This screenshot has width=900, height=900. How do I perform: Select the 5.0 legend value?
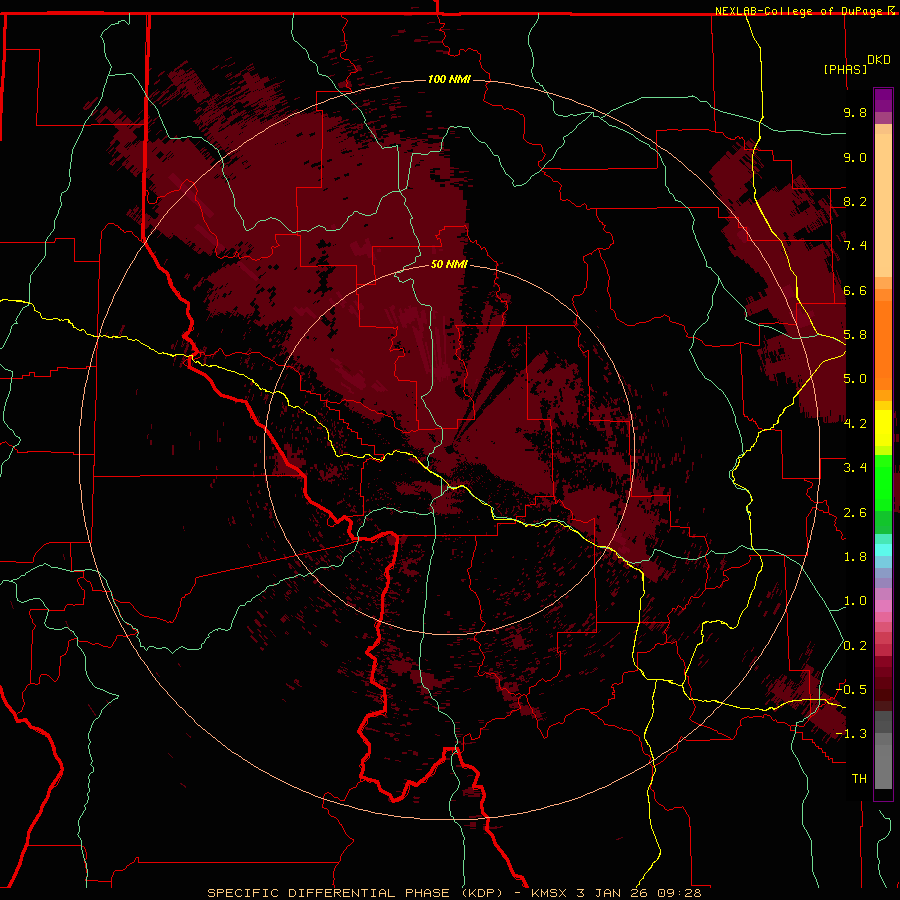(x=855, y=379)
